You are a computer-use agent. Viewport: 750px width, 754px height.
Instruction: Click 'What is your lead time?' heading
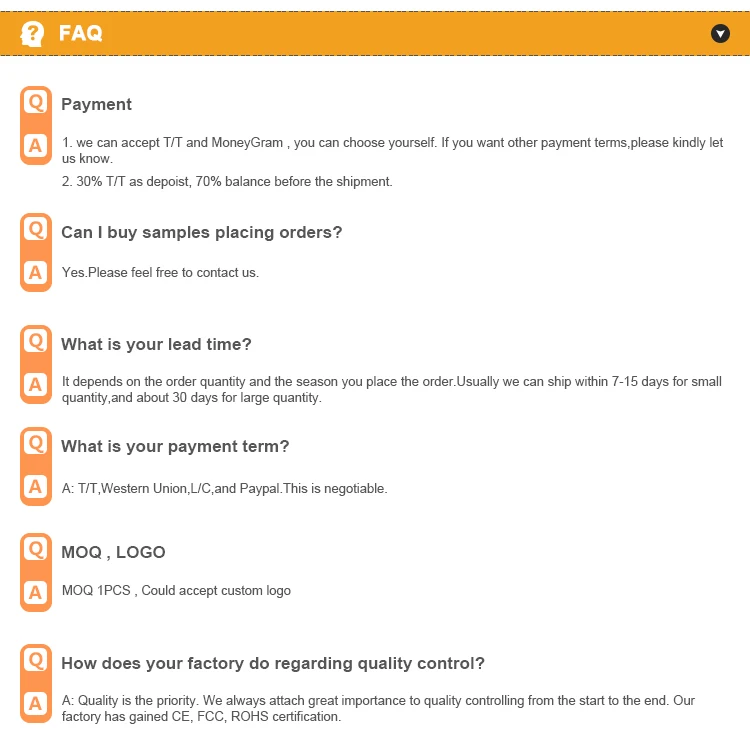pyautogui.click(x=156, y=344)
